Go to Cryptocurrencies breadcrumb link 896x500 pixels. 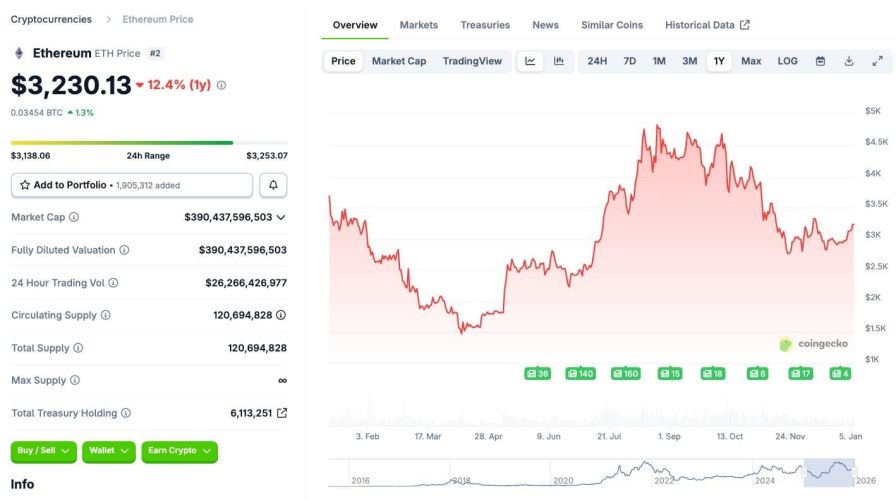click(x=51, y=19)
